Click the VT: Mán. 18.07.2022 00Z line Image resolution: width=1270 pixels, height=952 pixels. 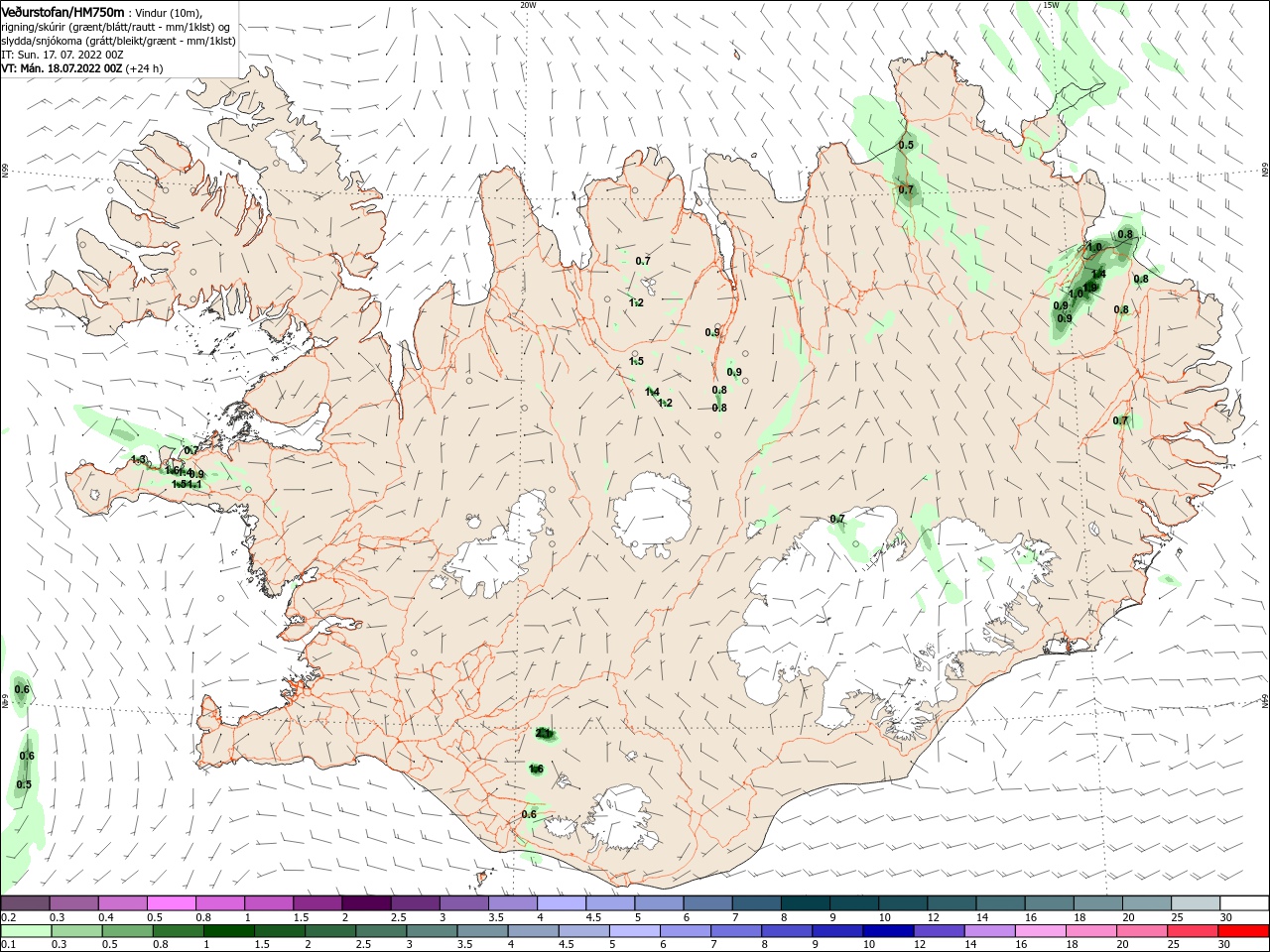62,68
